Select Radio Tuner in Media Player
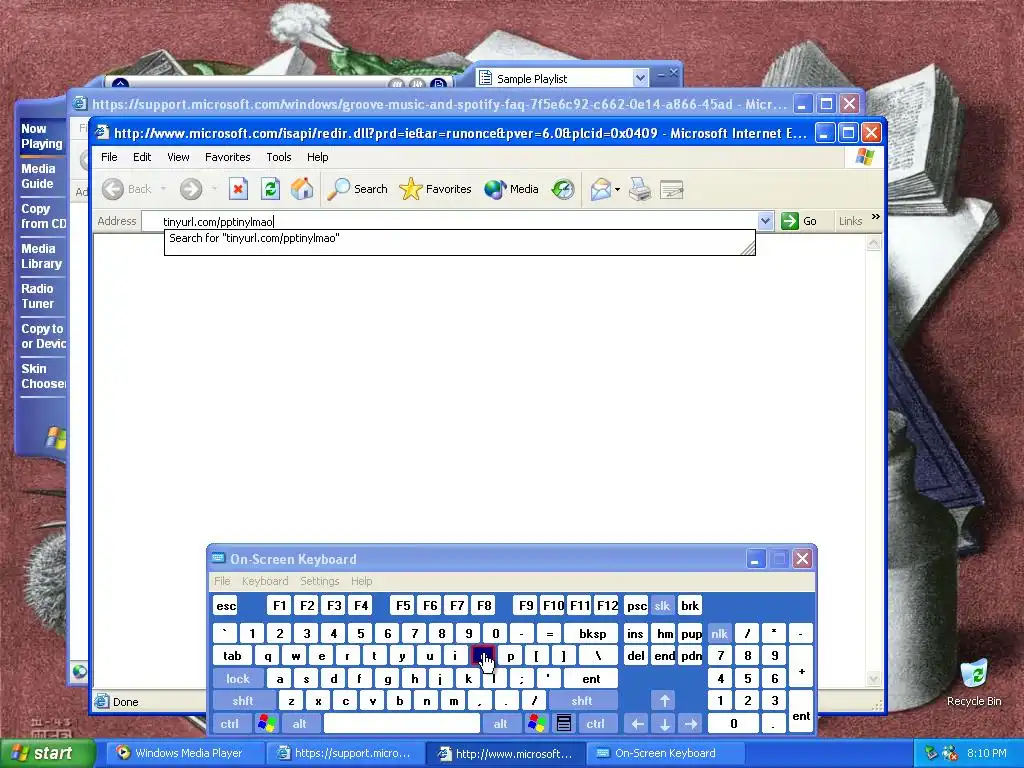The image size is (1024, 768). pyautogui.click(x=37, y=296)
